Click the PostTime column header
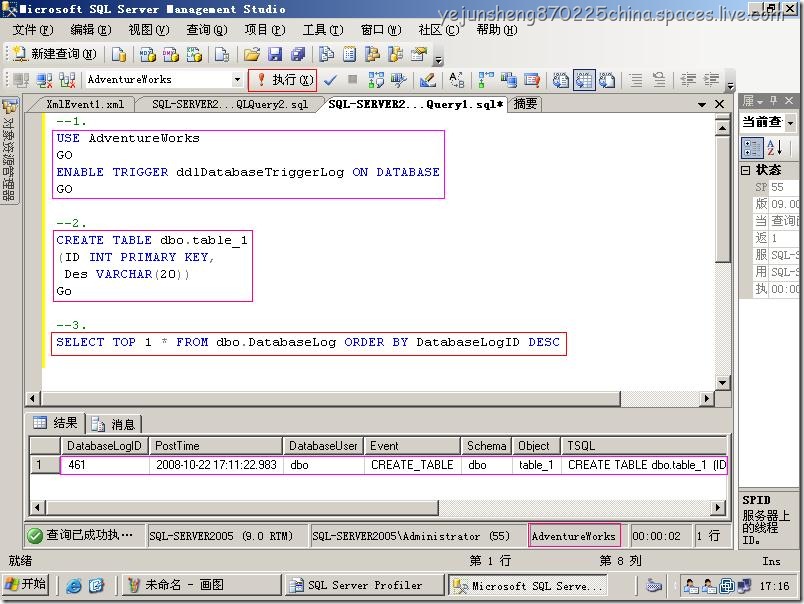Screen dimensions: 804x604 coord(215,446)
